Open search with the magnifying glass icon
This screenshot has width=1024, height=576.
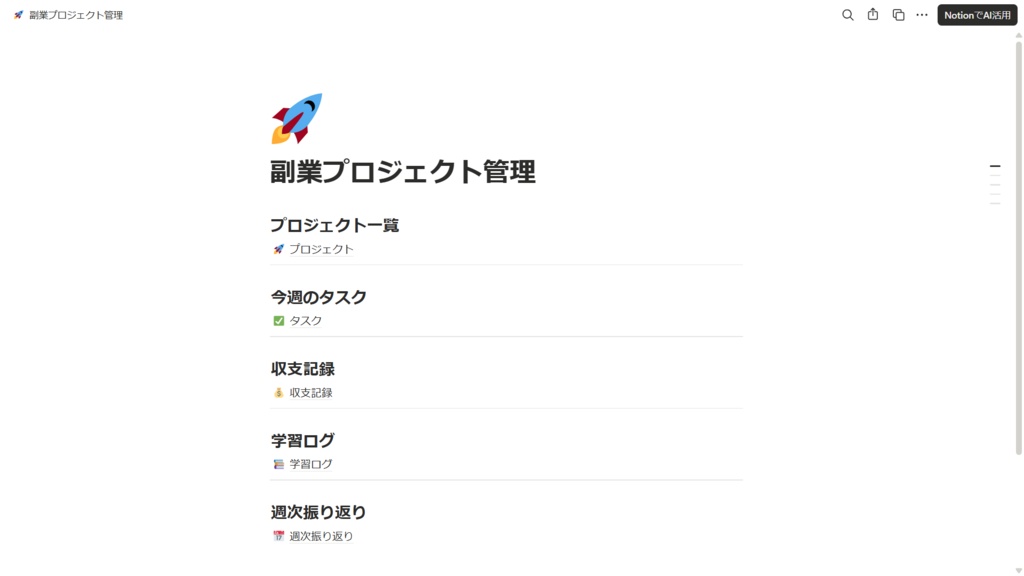click(847, 15)
